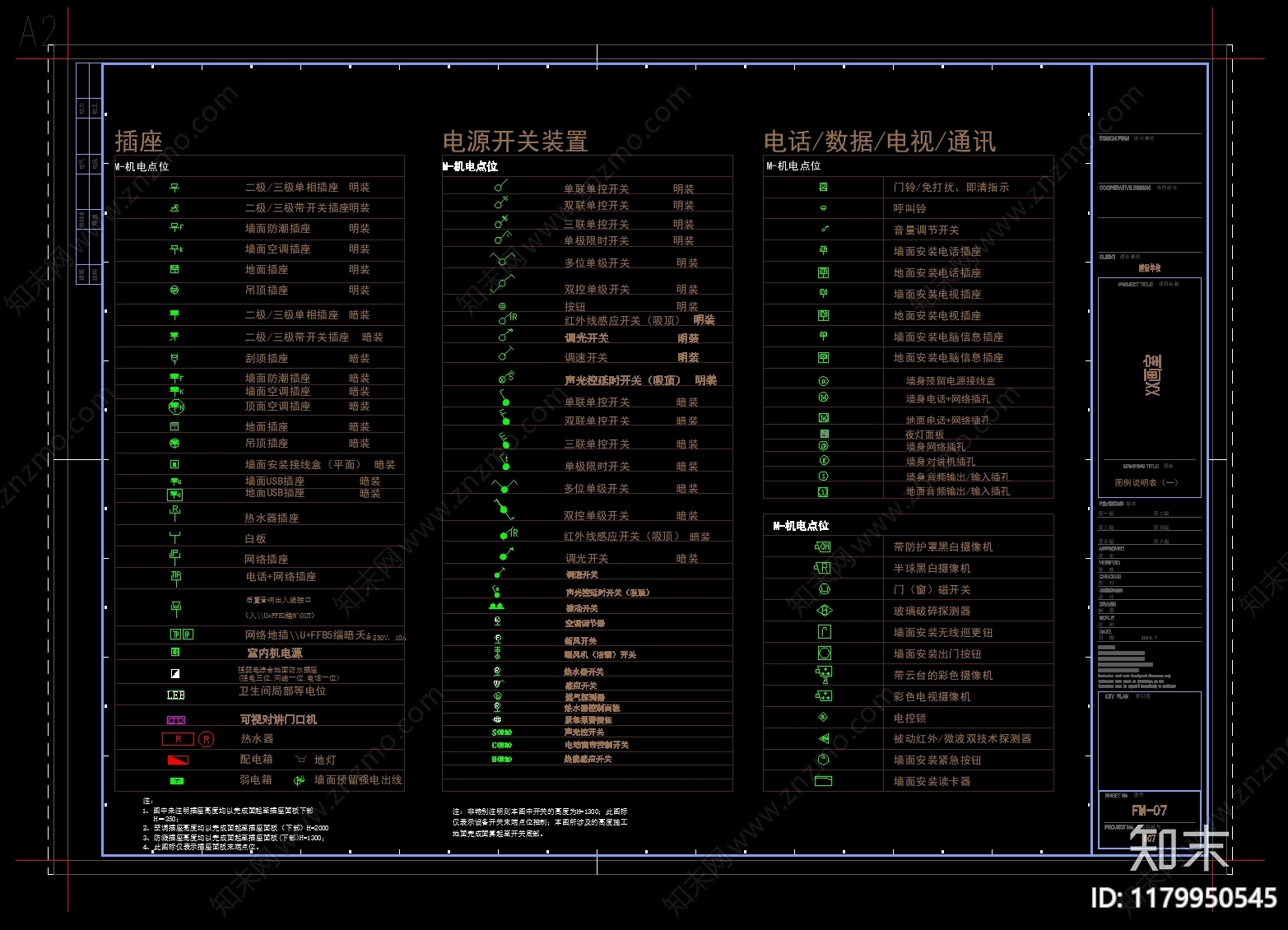Click the SOUND sound-light switch symbol

[502, 732]
